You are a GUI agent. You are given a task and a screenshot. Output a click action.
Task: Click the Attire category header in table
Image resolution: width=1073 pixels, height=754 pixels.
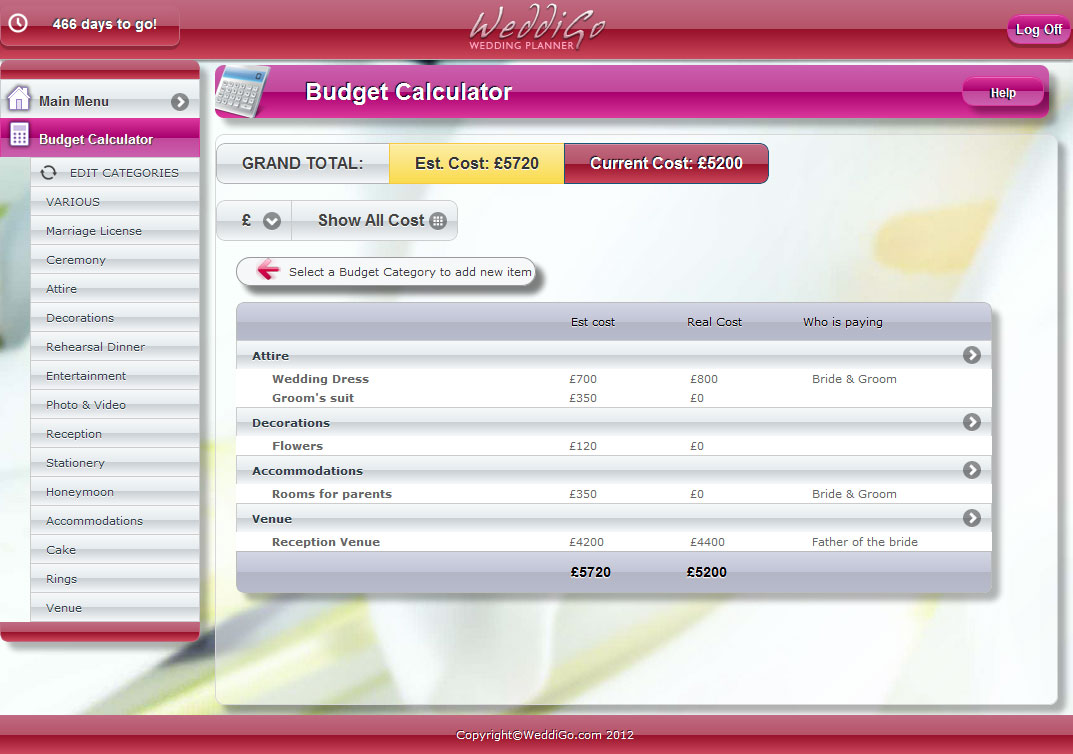click(614, 355)
